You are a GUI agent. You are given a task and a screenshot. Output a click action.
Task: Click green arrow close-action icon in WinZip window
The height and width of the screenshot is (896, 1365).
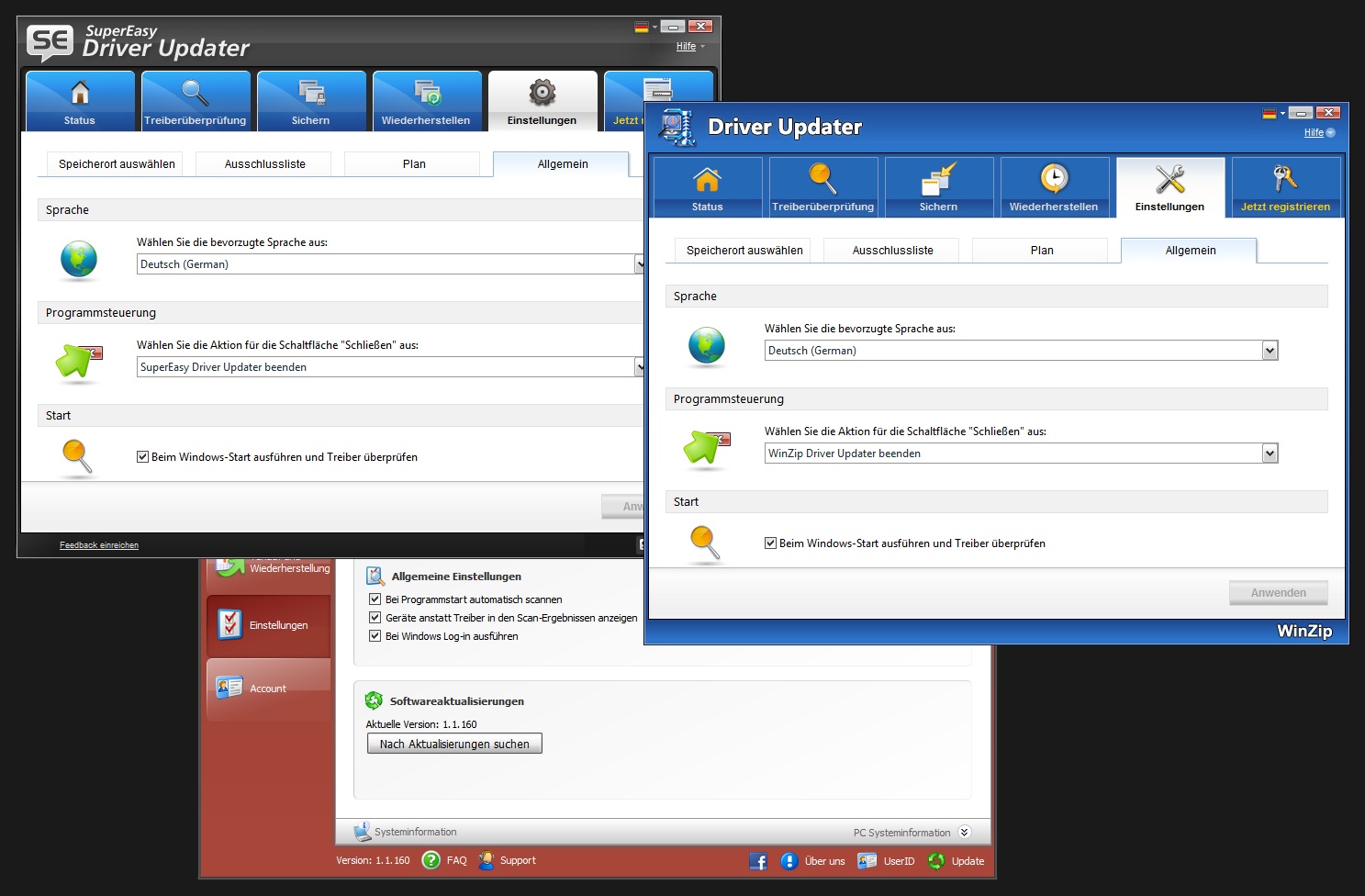(706, 448)
